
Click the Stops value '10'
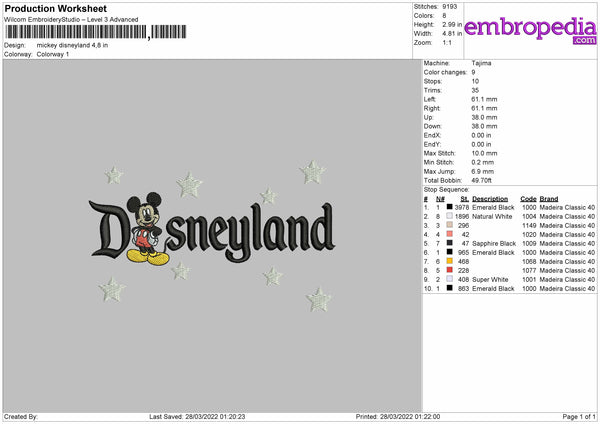click(475, 81)
